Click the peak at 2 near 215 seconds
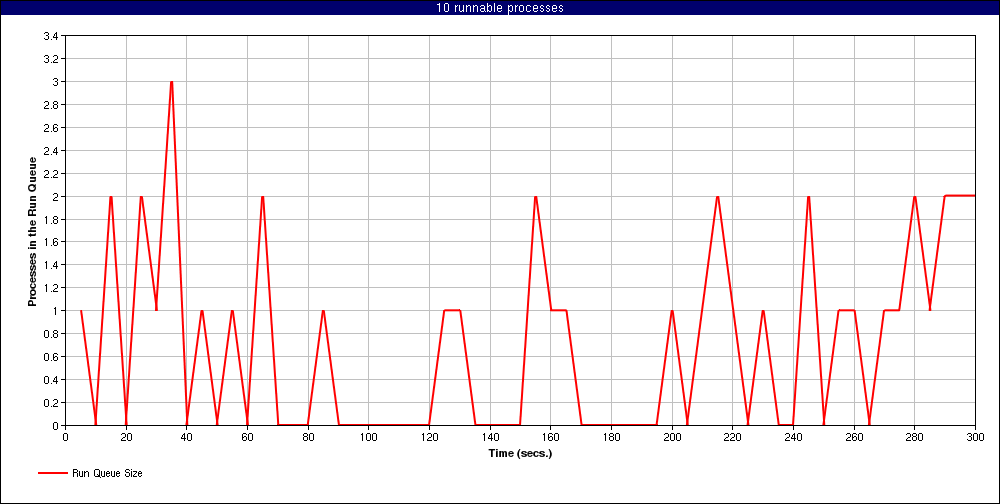 (717, 196)
